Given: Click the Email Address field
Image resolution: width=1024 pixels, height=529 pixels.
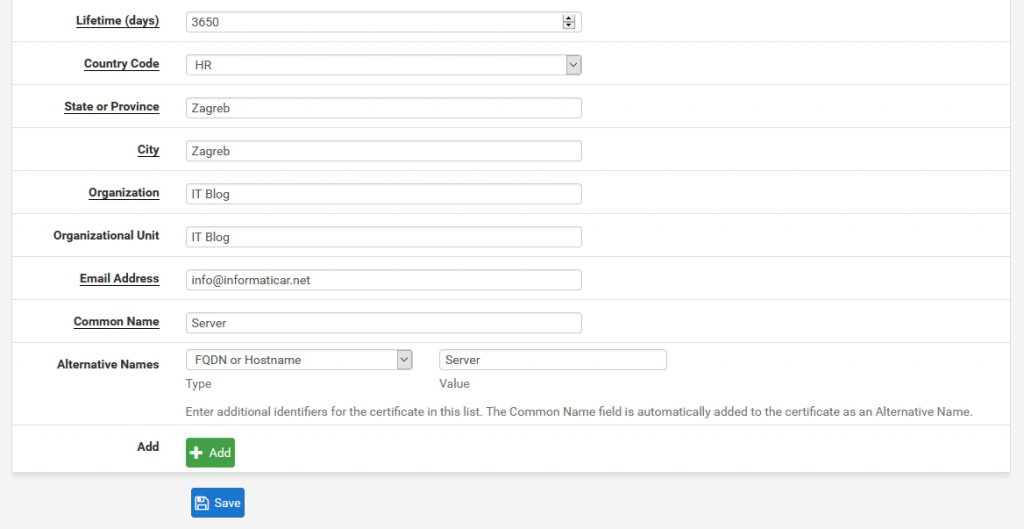Looking at the screenshot, I should pos(383,280).
